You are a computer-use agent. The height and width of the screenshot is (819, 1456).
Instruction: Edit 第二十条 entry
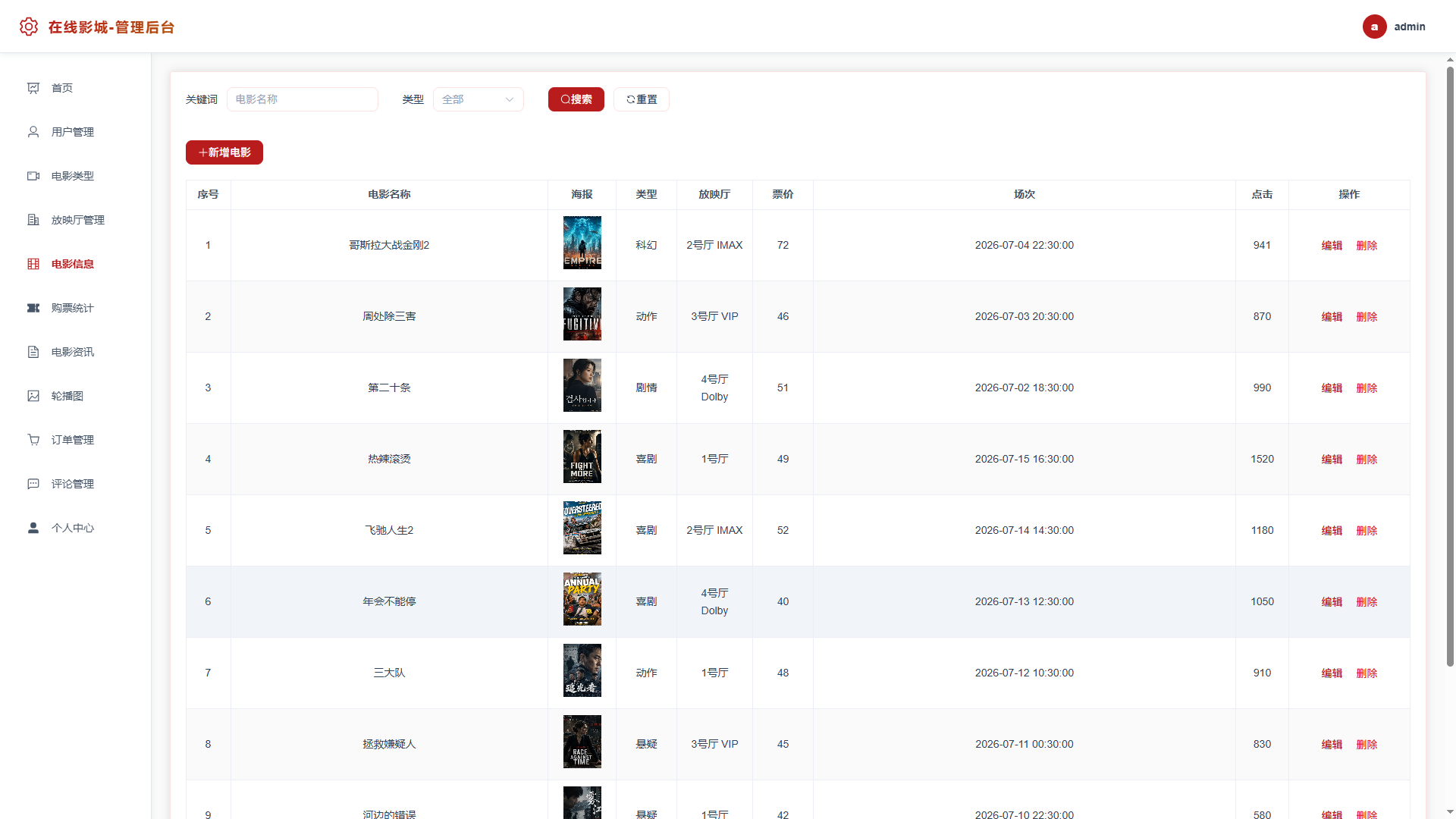point(1332,388)
